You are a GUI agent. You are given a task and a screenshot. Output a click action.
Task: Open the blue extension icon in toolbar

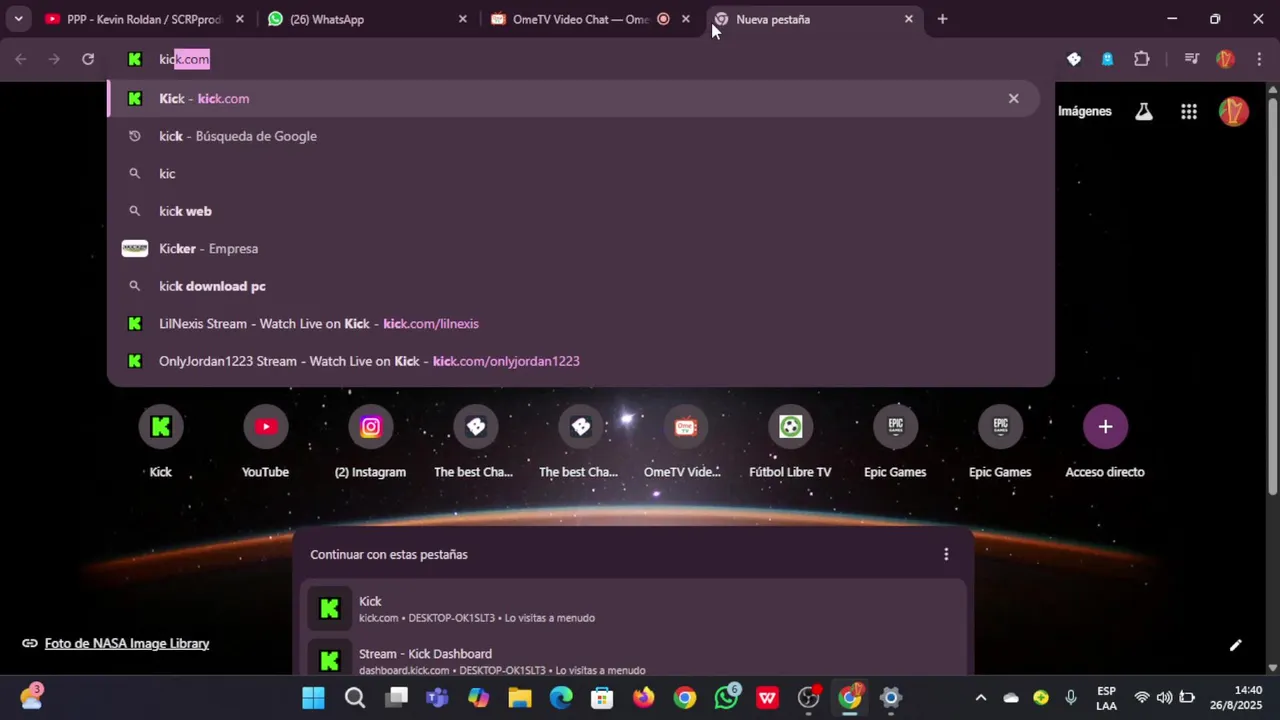[x=1107, y=59]
